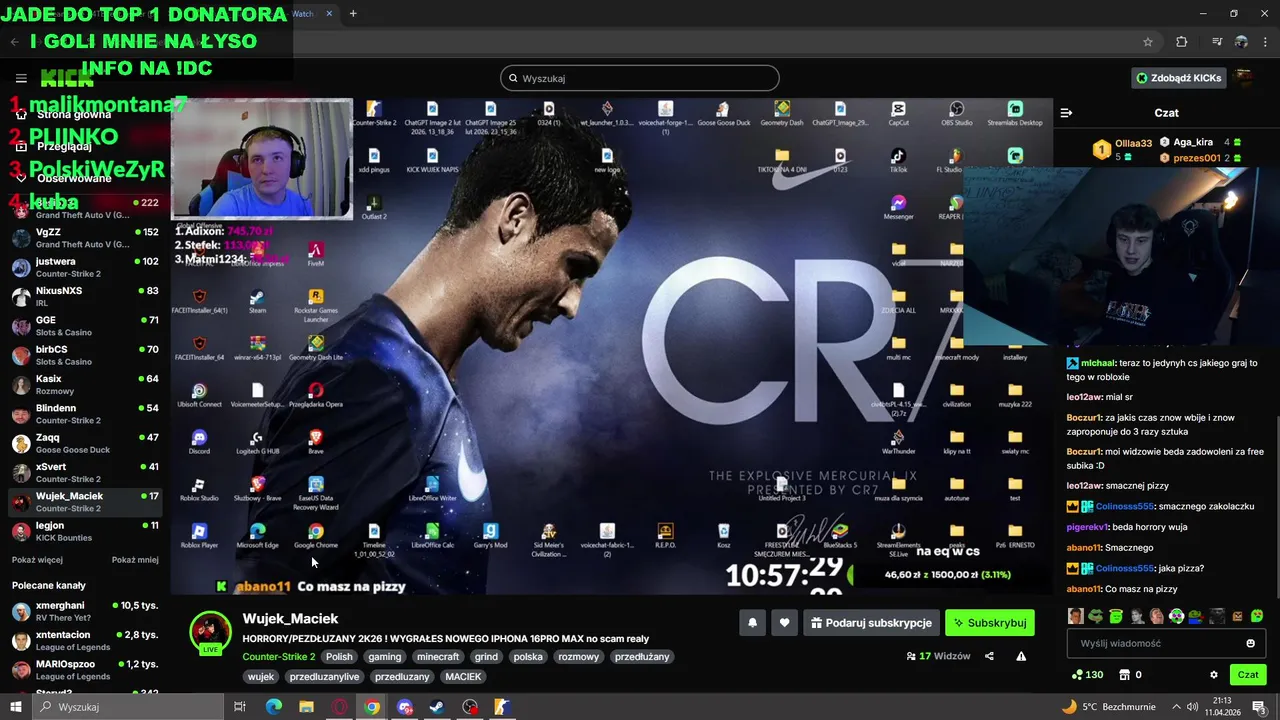Screen dimensions: 1280x720
Task: Insert the green halo emote
Action: tap(1116, 616)
